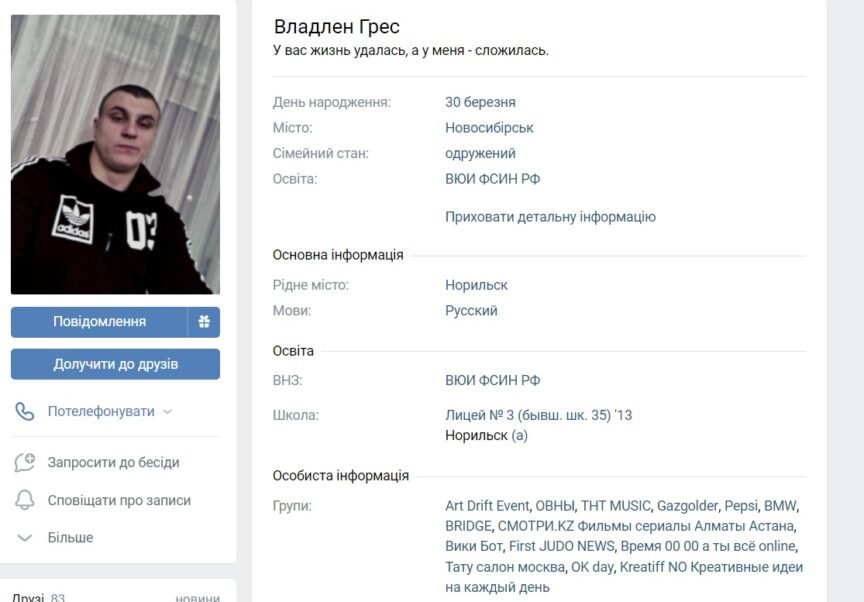Open the Друзі friends section header

[28, 597]
